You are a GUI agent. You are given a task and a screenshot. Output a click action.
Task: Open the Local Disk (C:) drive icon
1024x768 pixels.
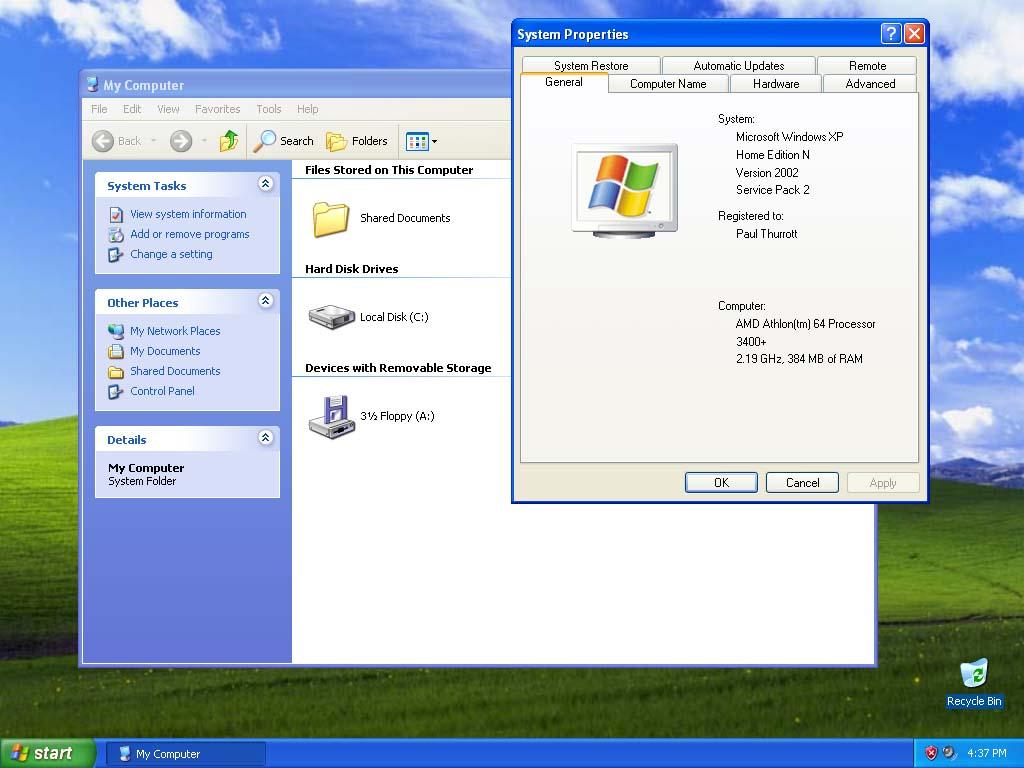coord(331,317)
